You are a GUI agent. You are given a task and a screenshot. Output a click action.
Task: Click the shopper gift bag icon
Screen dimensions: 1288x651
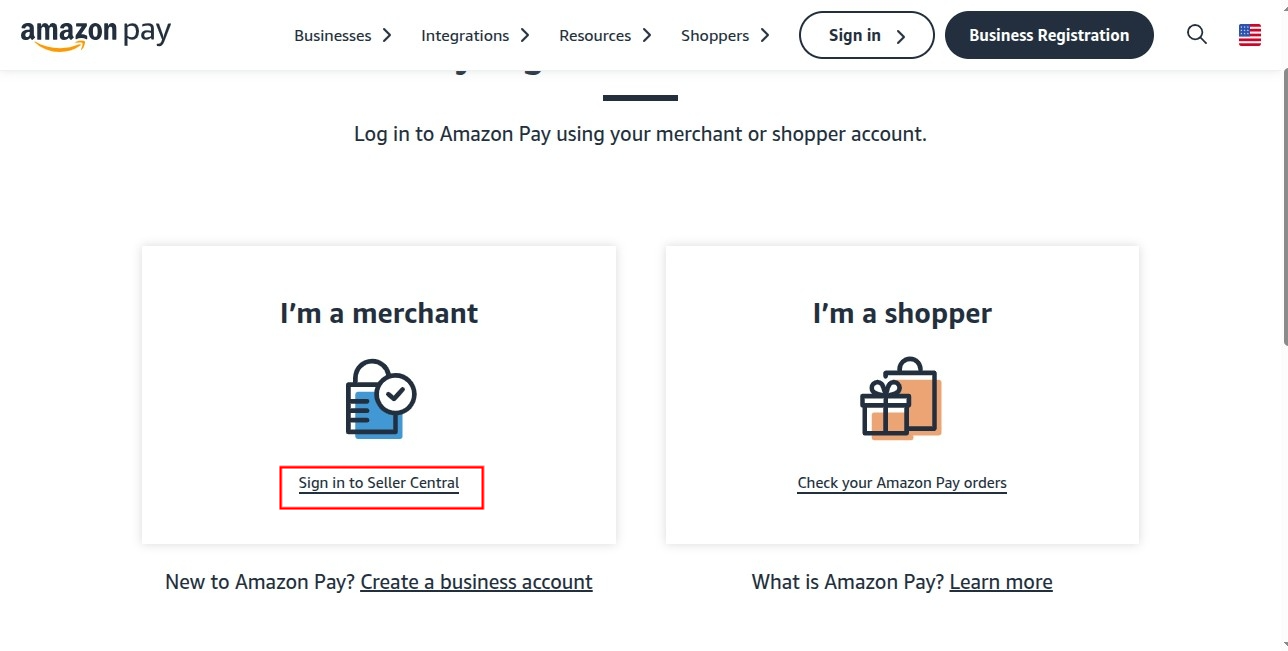tap(901, 398)
